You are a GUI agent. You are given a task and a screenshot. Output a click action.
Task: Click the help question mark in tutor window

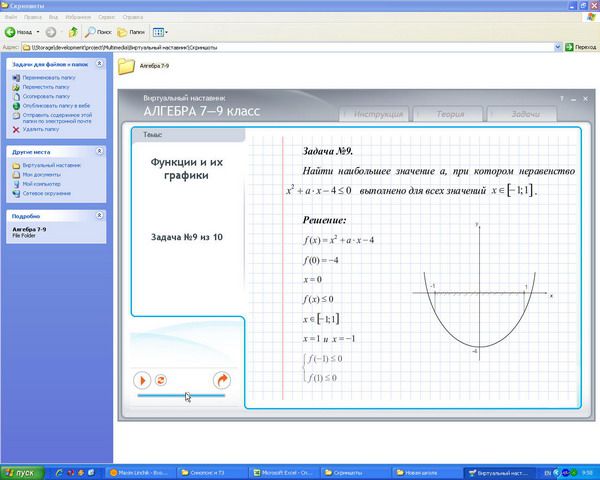click(562, 98)
